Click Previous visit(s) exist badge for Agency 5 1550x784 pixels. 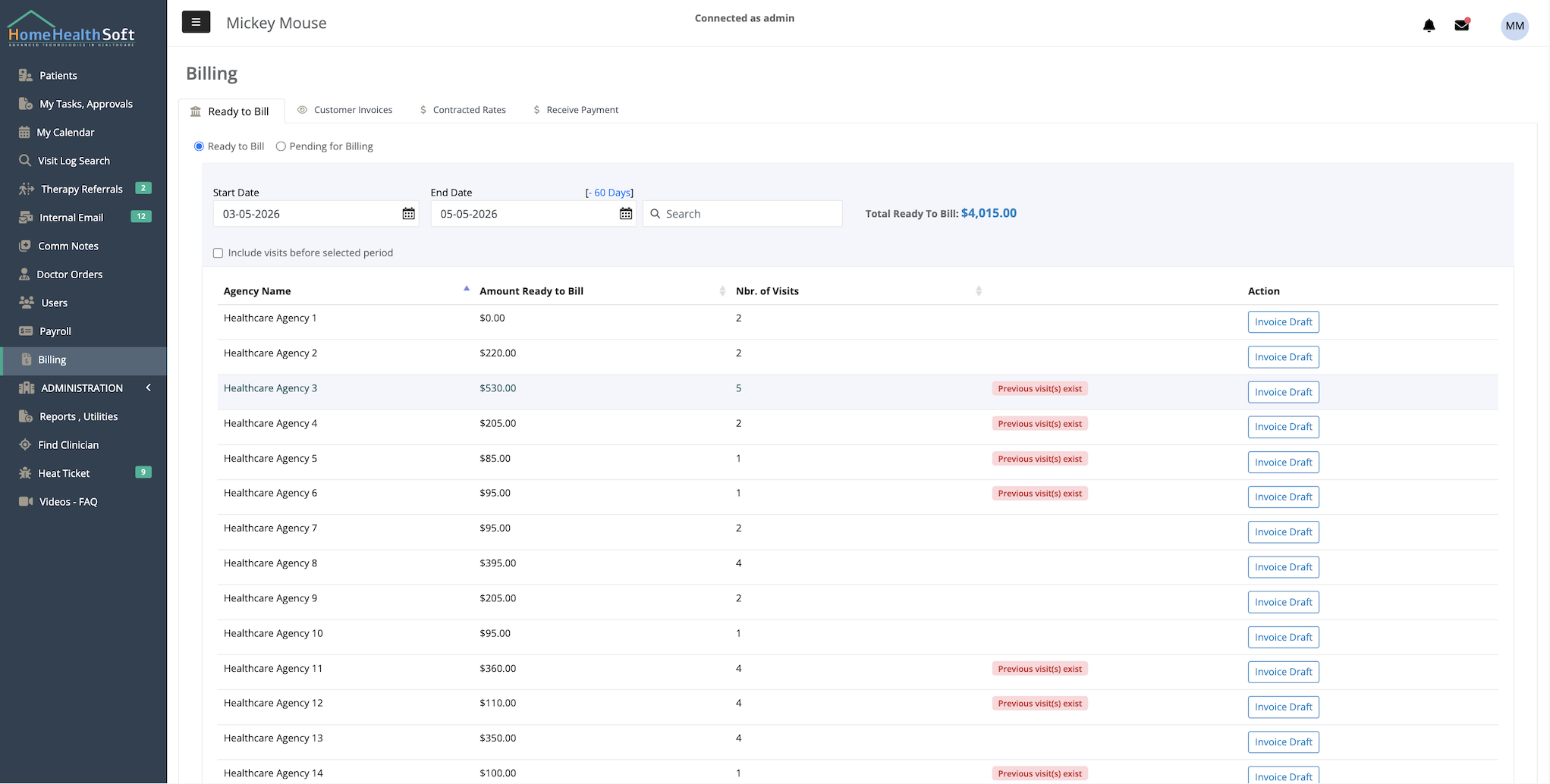1039,459
